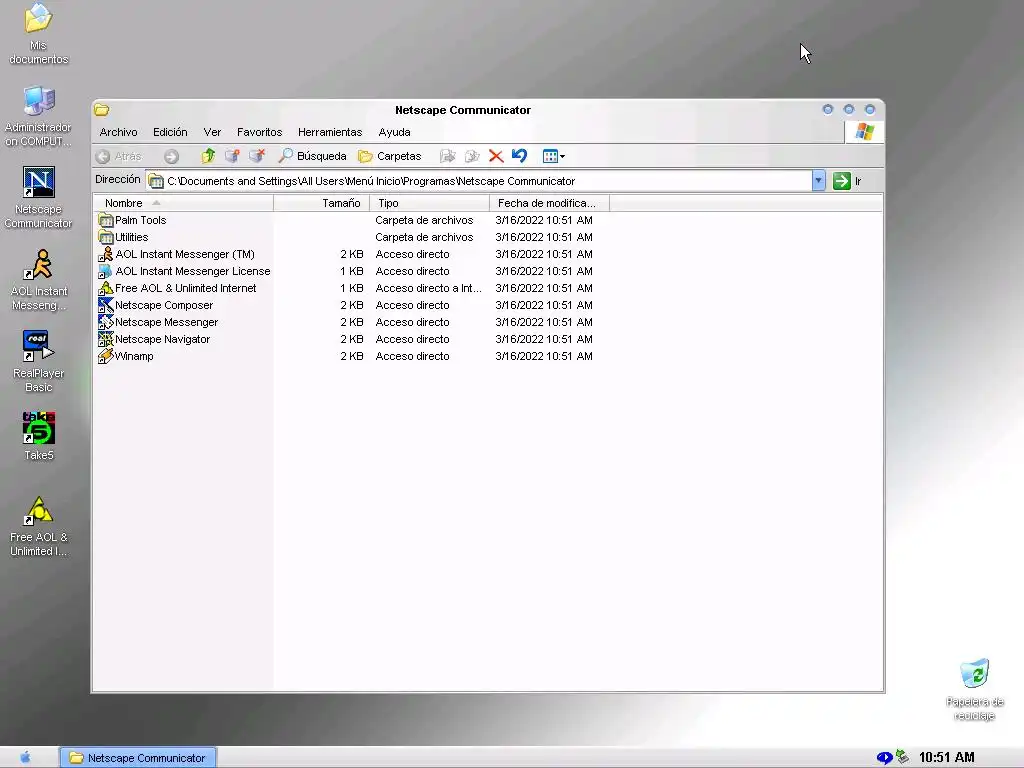Click the Windows flag logo throbber
This screenshot has height=768, width=1024.
865,132
